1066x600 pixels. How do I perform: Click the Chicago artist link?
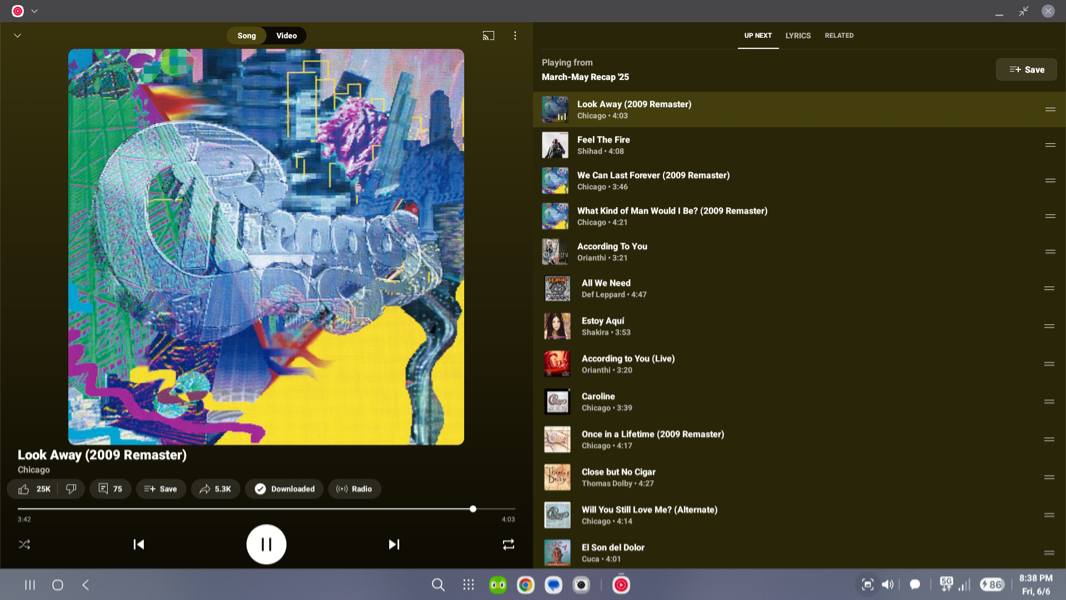tap(33, 470)
